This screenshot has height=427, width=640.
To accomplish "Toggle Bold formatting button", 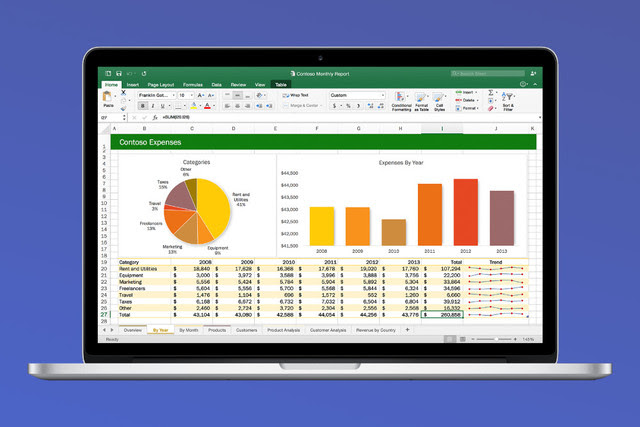I will click(142, 106).
